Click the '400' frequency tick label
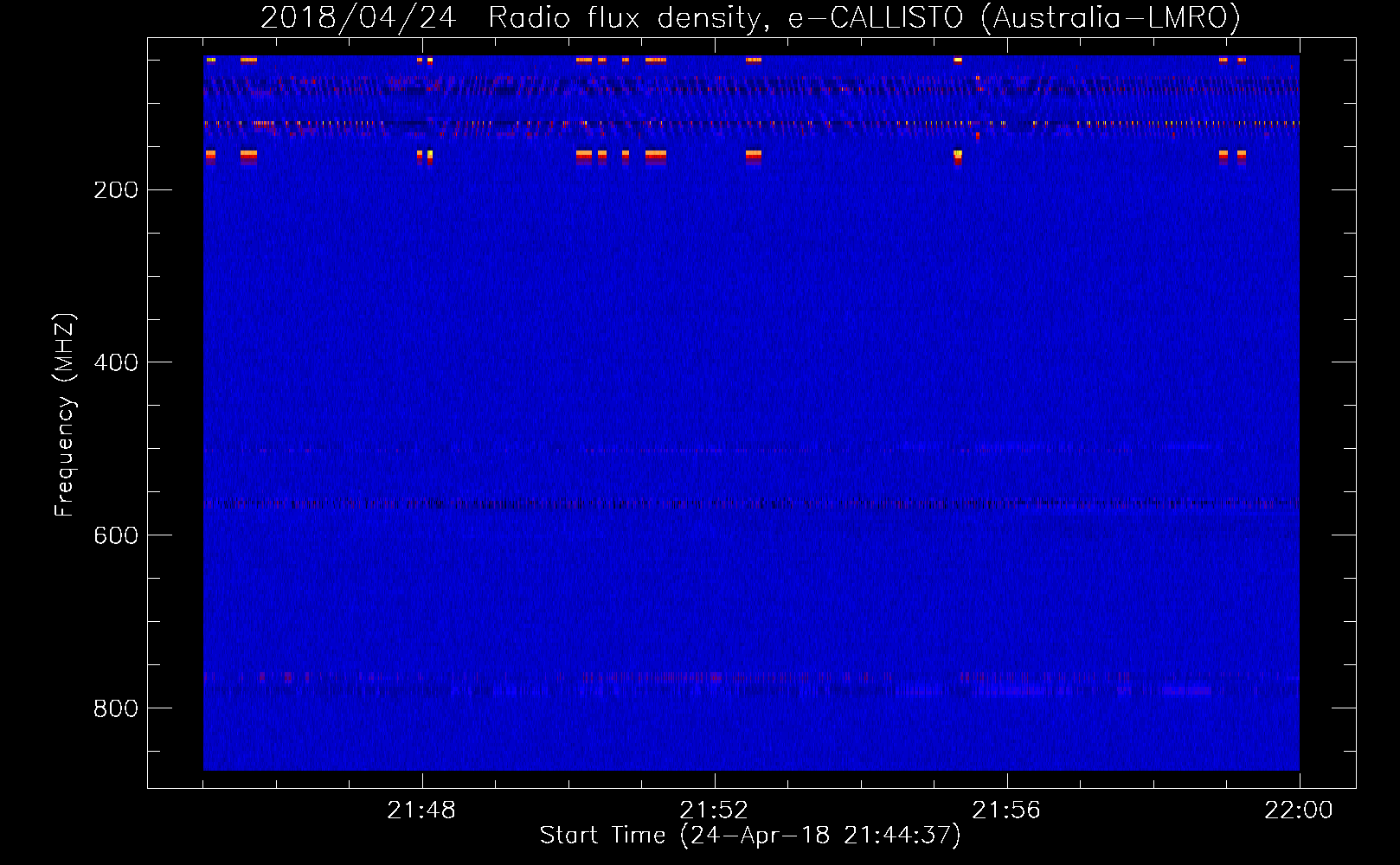Viewport: 1400px width, 865px height. (116, 362)
